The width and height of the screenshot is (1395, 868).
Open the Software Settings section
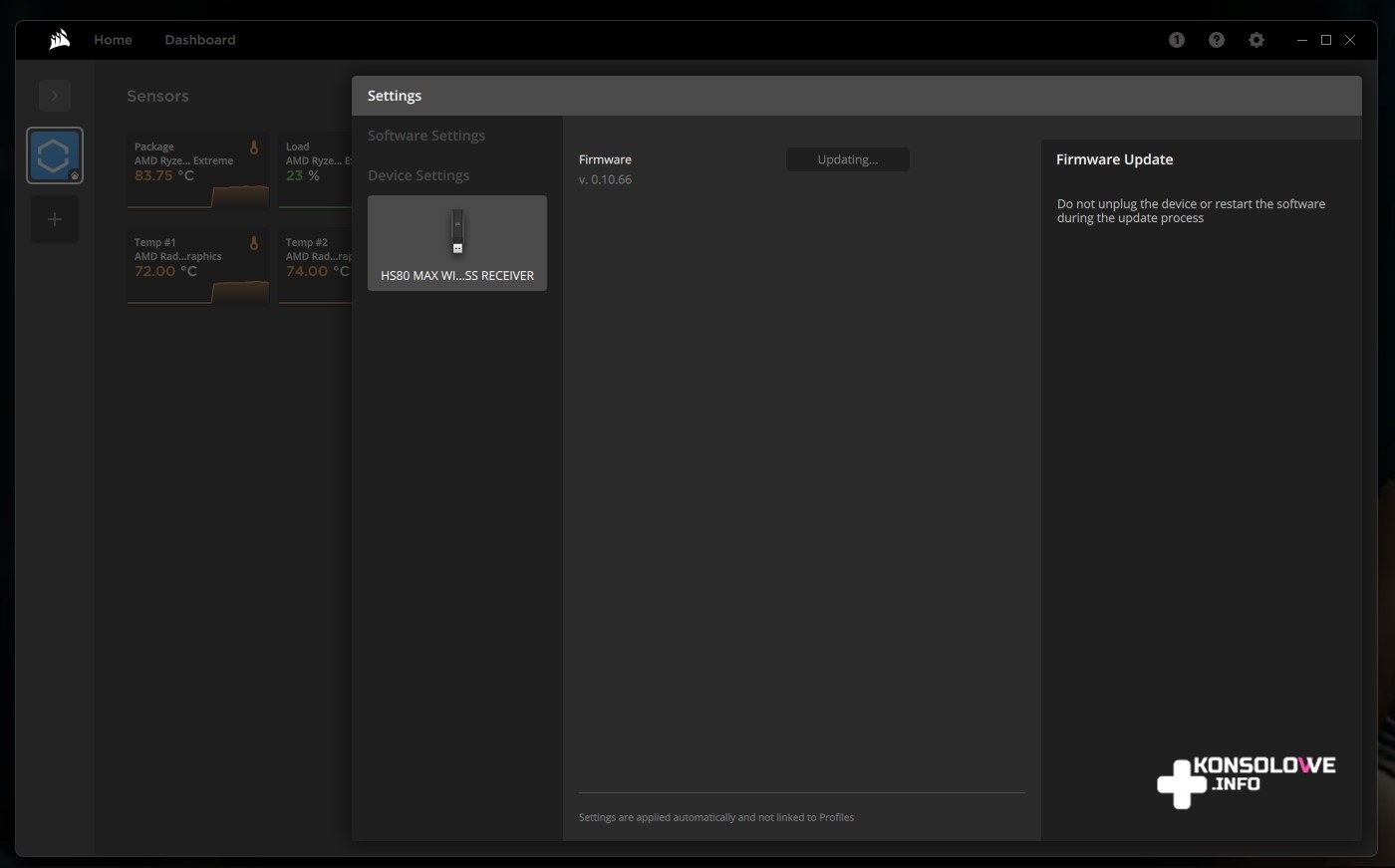tap(426, 136)
